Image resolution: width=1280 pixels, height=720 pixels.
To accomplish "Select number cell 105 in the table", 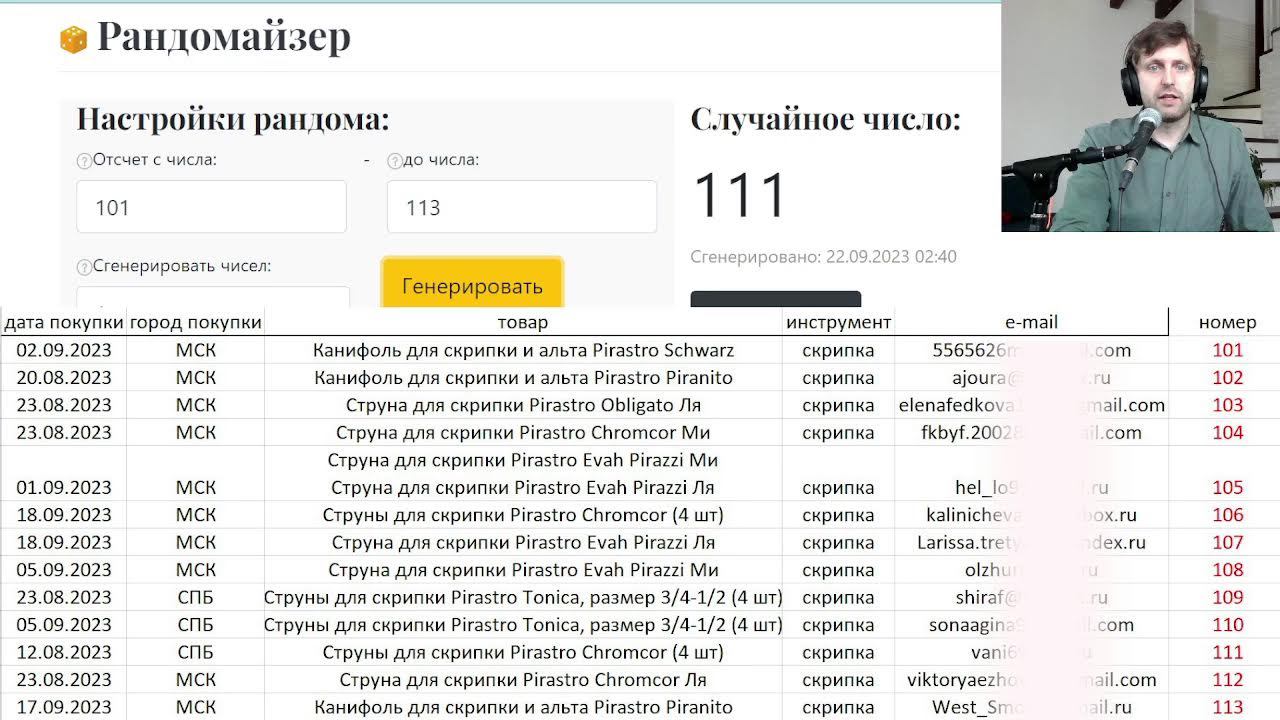I will 1227,488.
